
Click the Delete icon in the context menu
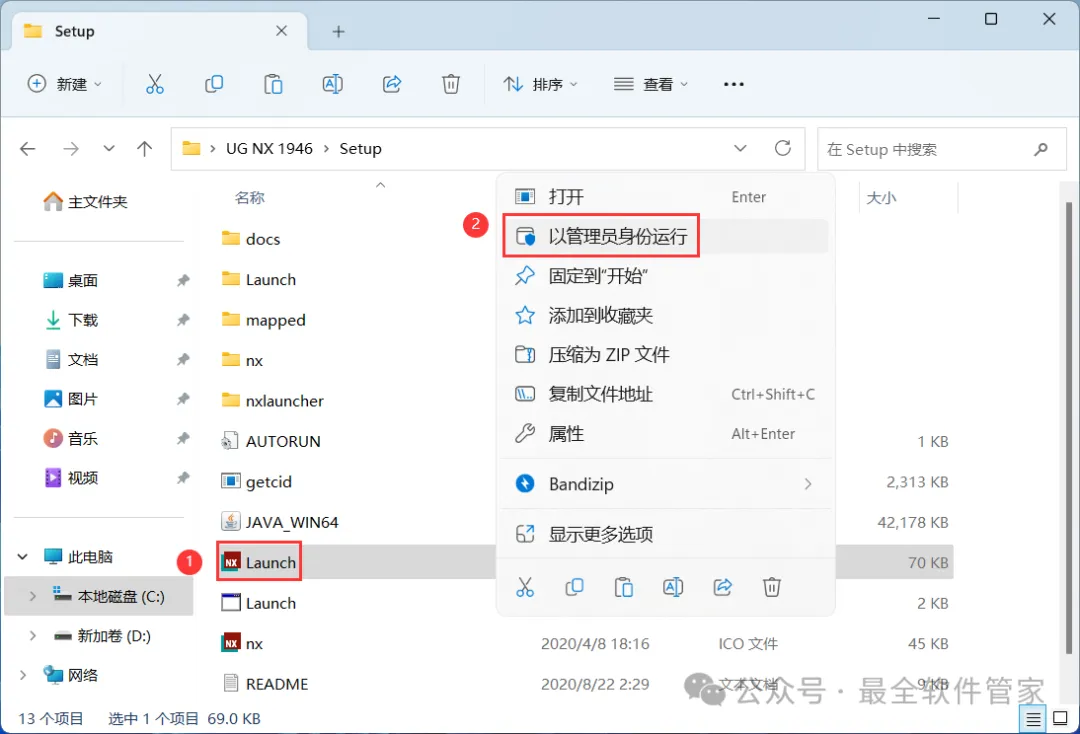coord(771,587)
